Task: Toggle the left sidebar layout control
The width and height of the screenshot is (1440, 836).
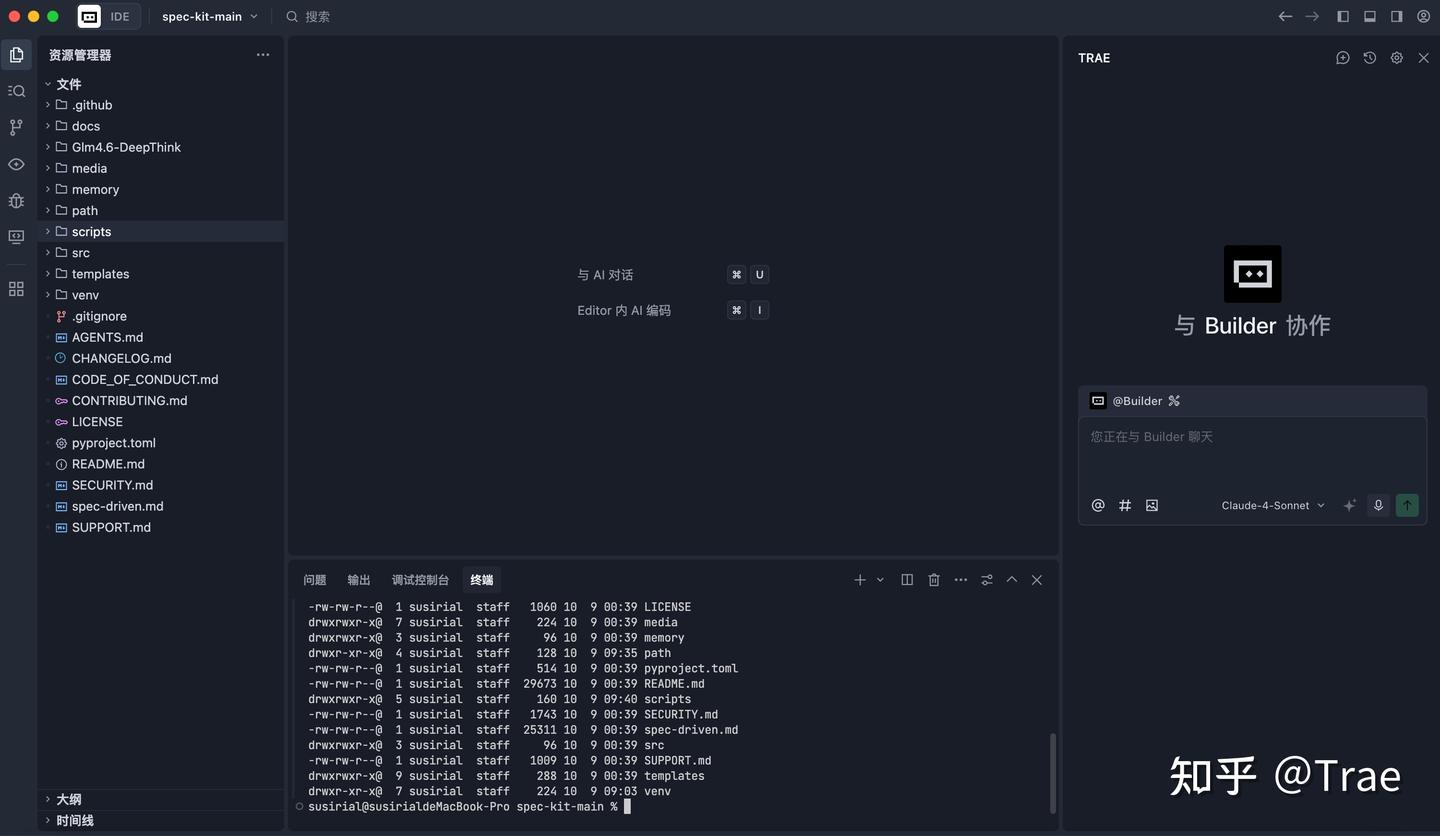Action: [1343, 16]
